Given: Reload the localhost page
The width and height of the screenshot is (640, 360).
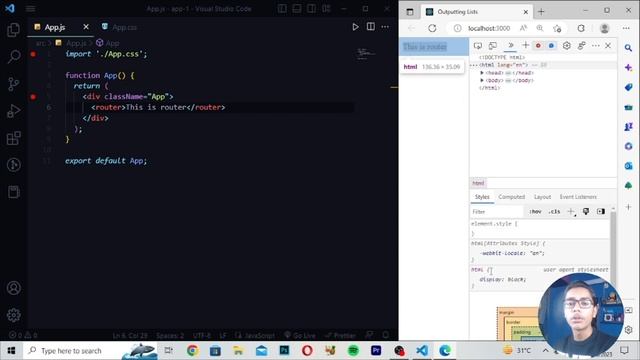Looking at the screenshot, I should click(432, 28).
